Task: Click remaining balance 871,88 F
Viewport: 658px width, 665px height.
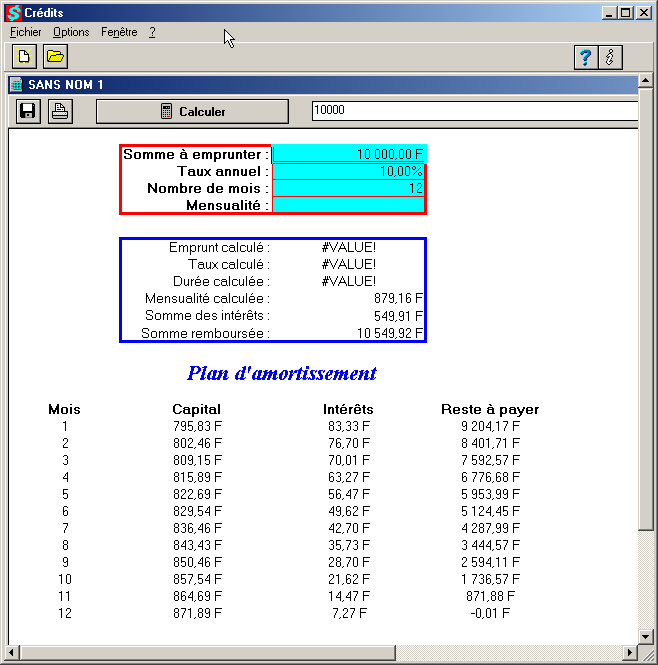Action: (x=490, y=596)
